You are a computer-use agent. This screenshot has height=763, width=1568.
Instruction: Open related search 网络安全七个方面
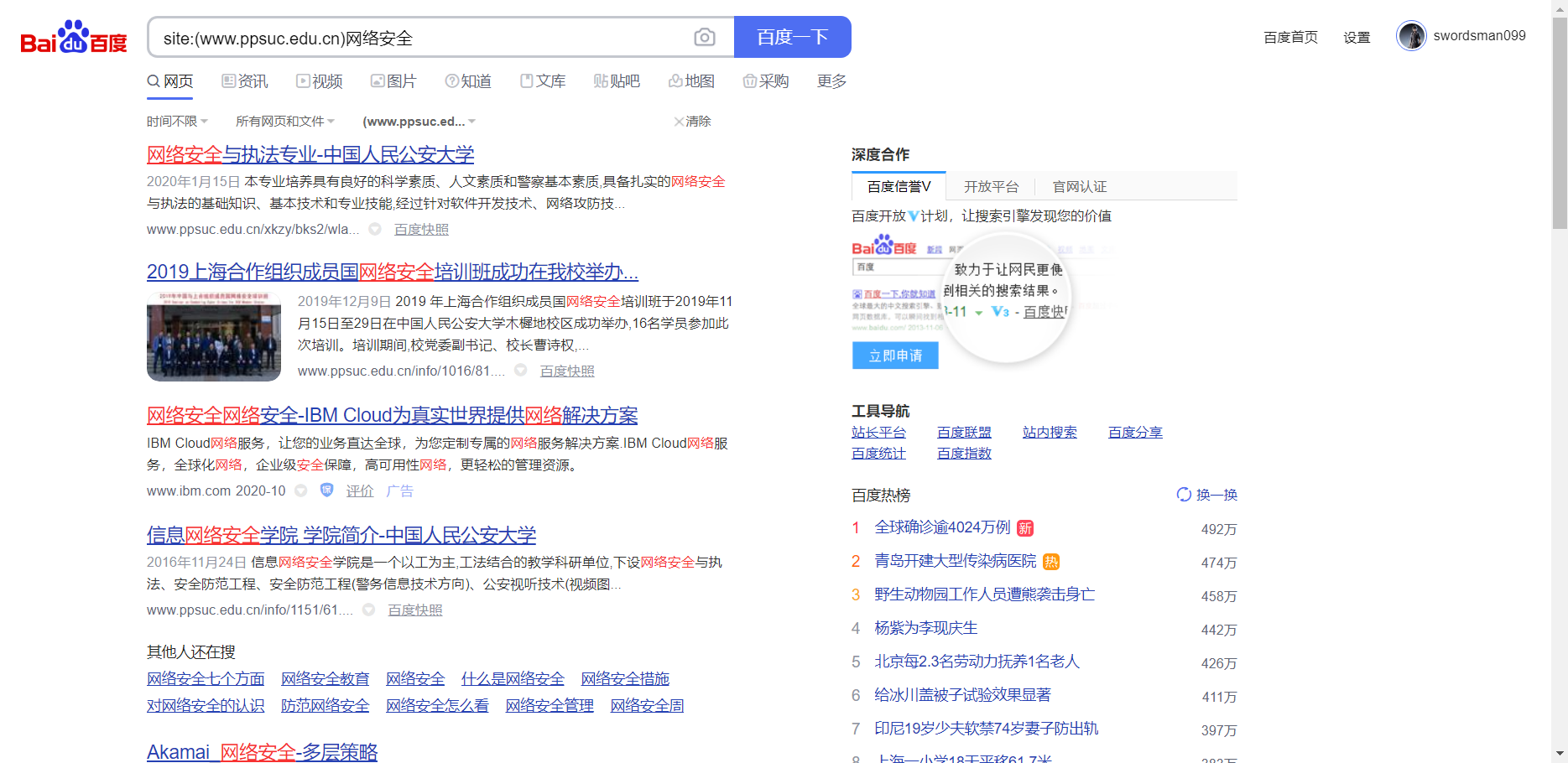206,679
